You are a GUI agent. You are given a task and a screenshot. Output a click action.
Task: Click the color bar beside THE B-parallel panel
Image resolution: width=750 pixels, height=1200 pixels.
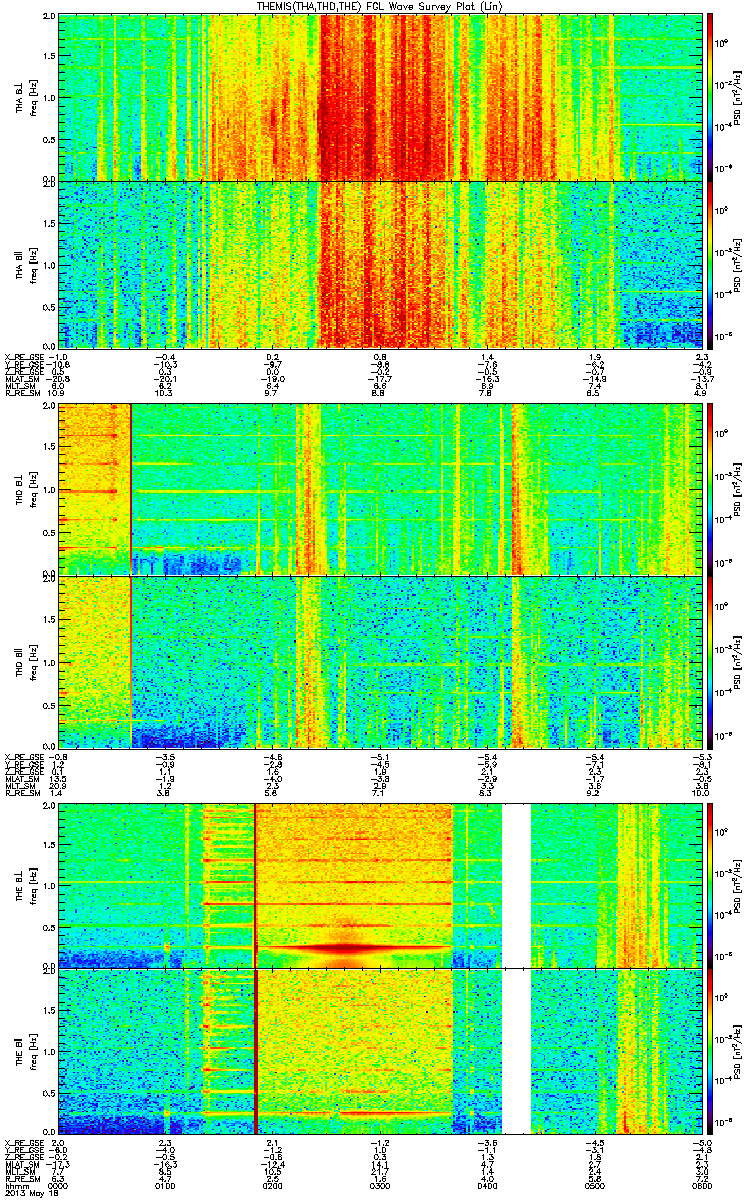(x=710, y=1052)
